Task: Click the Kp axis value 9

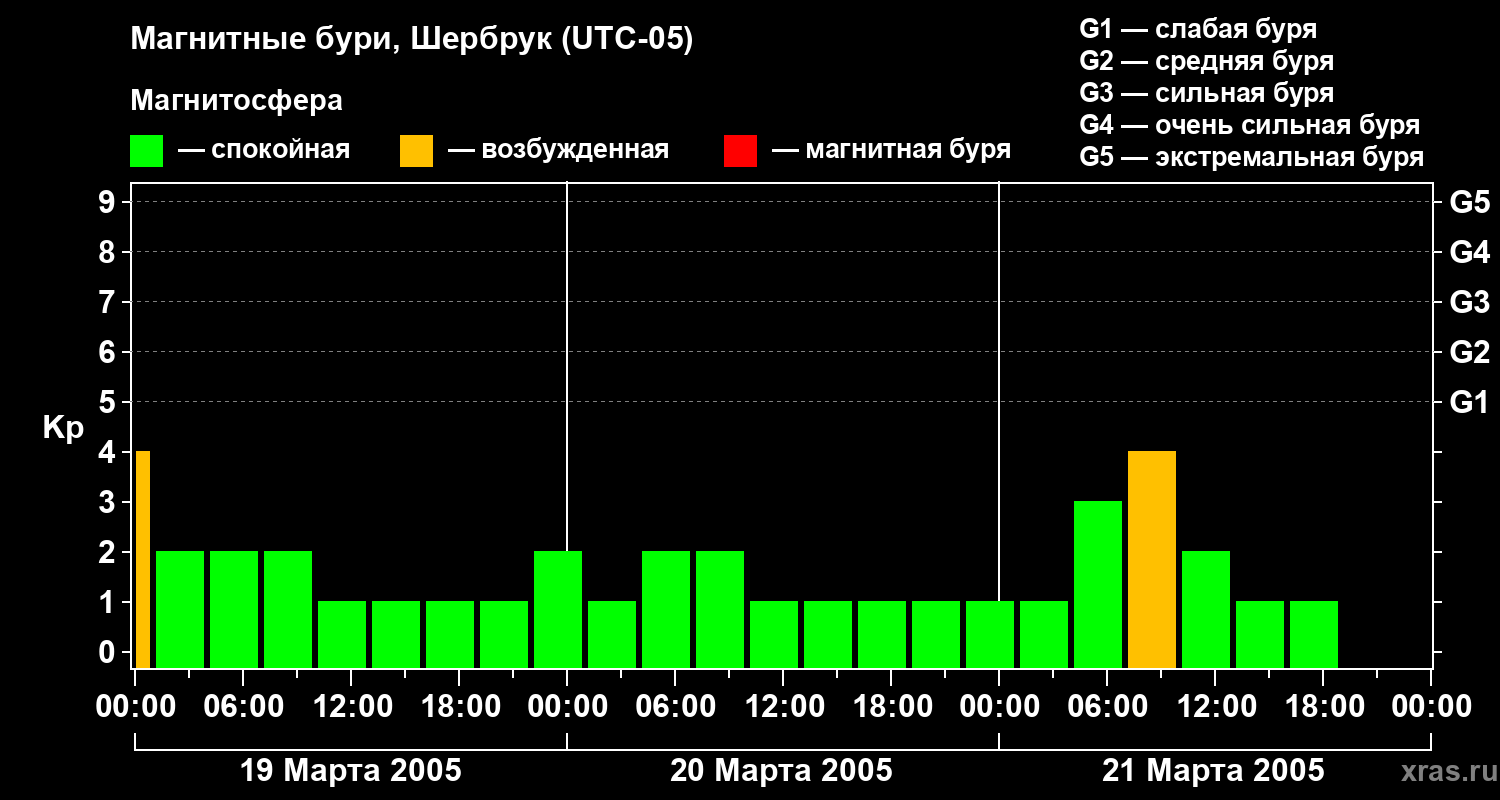Action: pyautogui.click(x=109, y=203)
